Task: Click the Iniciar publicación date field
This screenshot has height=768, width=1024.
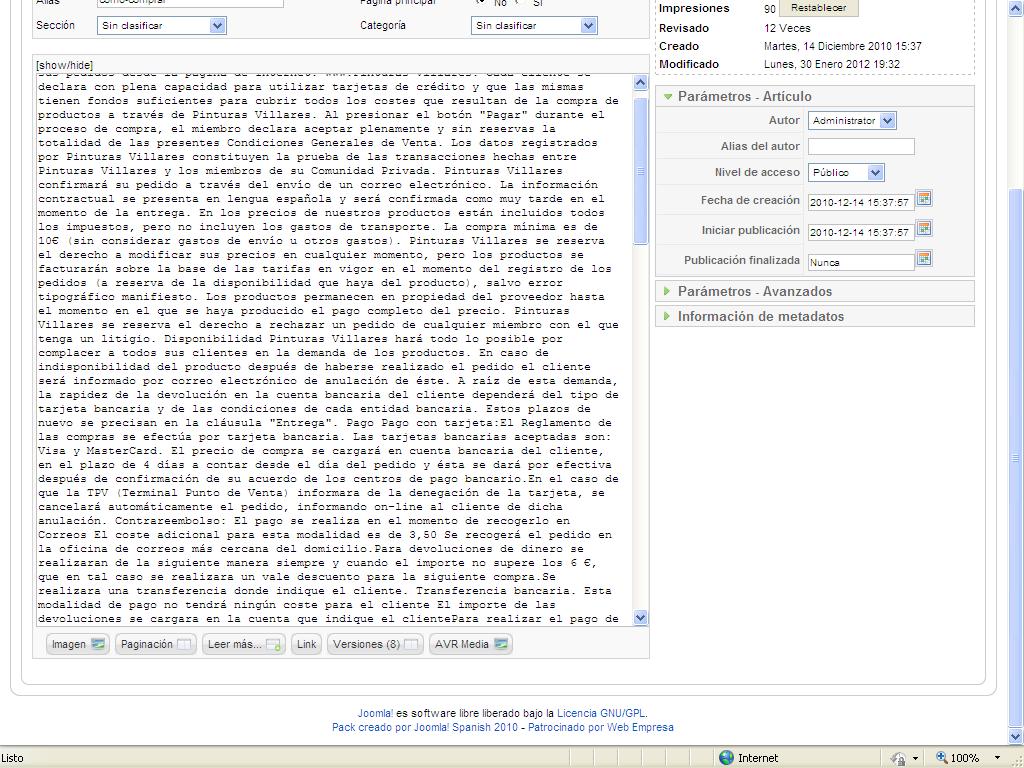Action: pos(861,232)
